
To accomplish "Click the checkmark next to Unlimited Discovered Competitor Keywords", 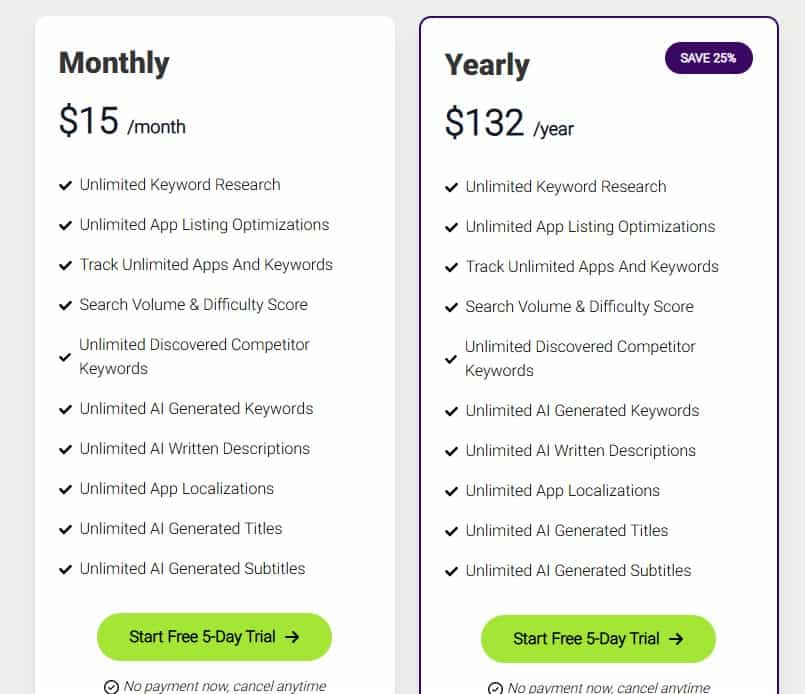I will [66, 358].
